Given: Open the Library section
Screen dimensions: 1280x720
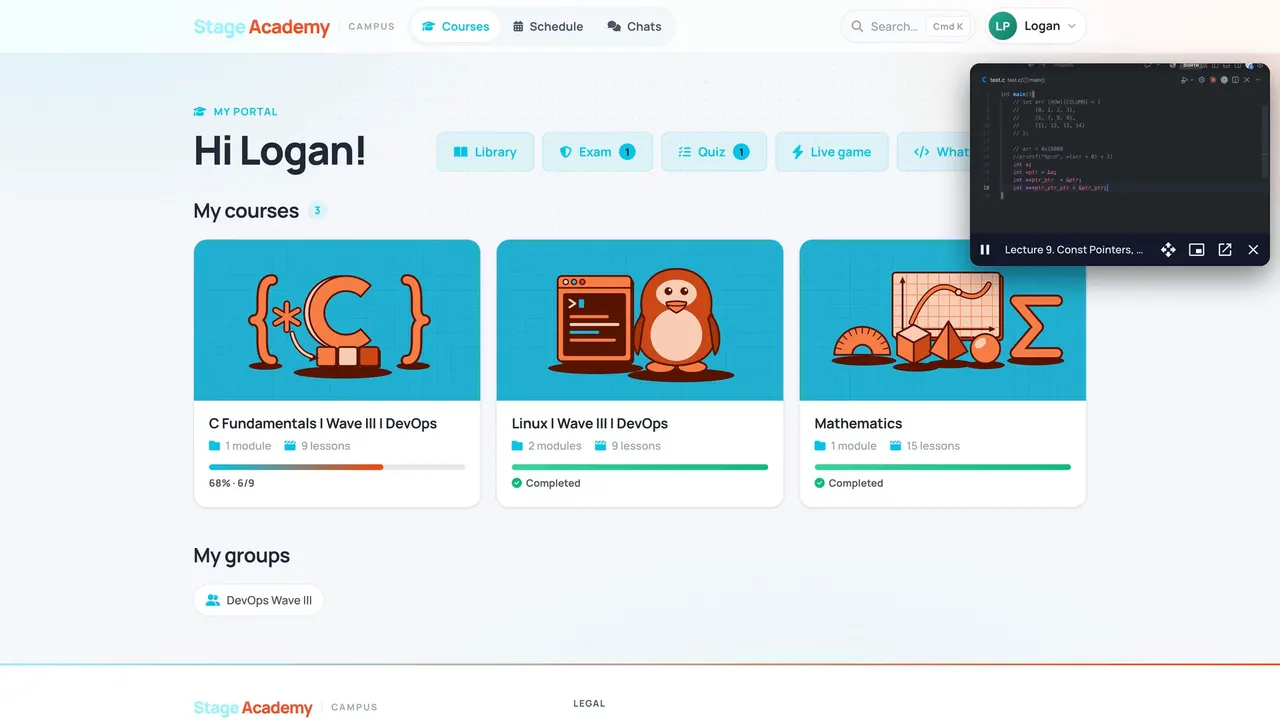Looking at the screenshot, I should [485, 152].
